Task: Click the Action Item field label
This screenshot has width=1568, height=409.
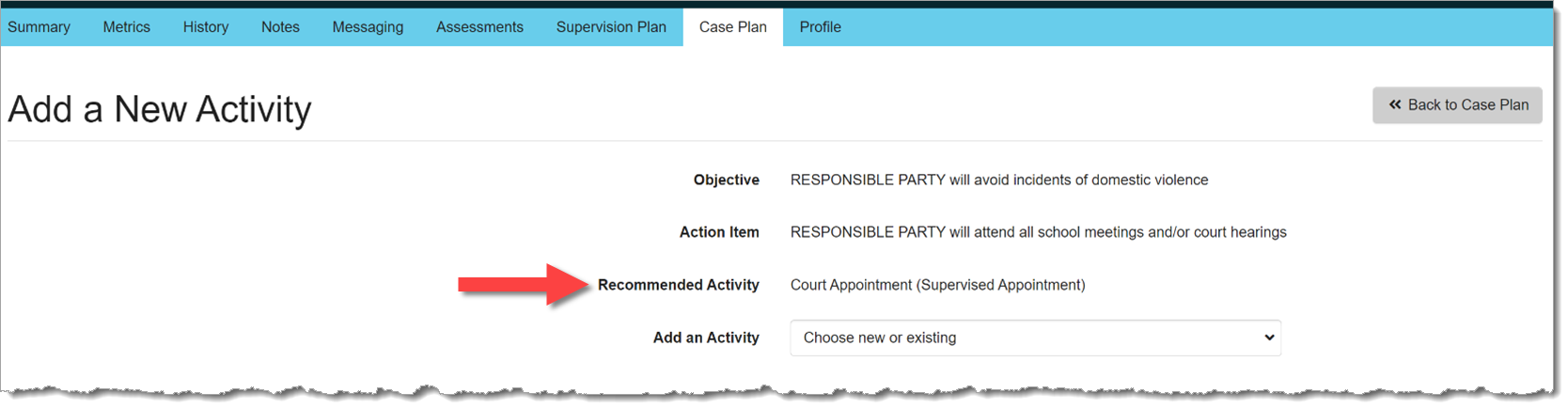Action: pyautogui.click(x=719, y=232)
